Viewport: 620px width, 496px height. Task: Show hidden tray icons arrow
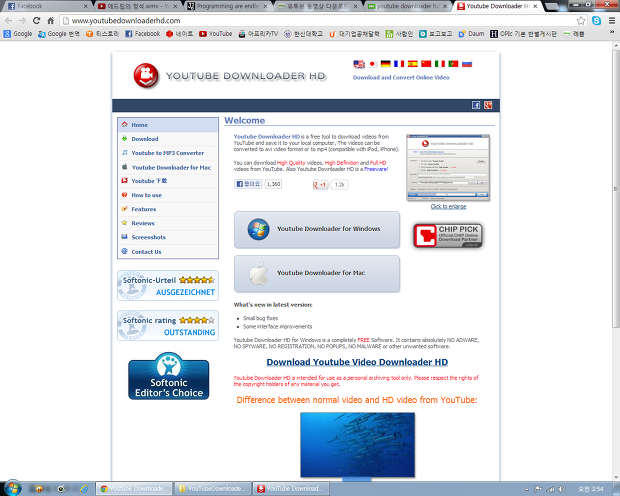[526, 489]
